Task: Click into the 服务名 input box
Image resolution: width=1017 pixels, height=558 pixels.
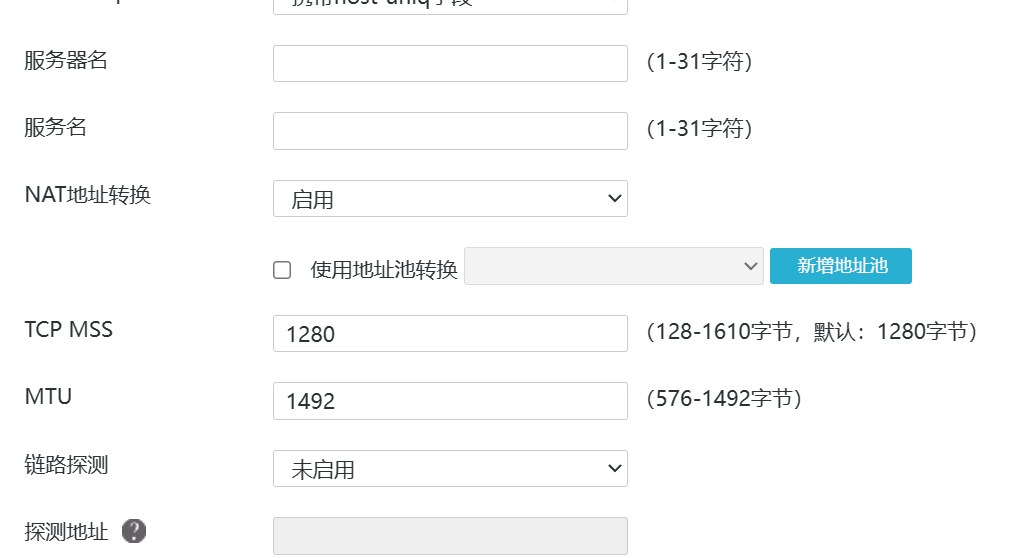Action: point(450,131)
